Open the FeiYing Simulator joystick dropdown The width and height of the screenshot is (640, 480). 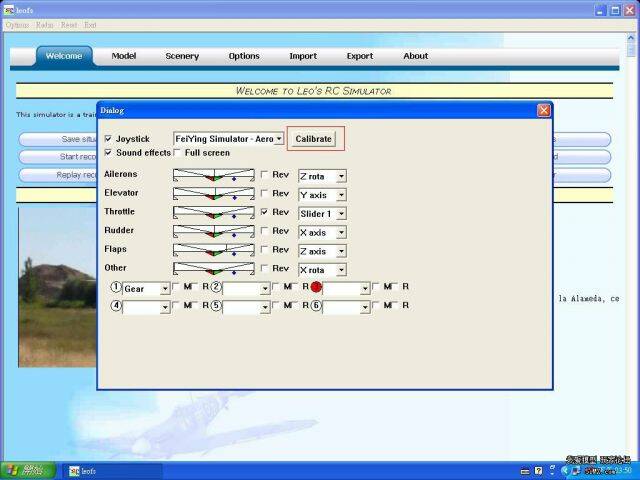coord(228,139)
